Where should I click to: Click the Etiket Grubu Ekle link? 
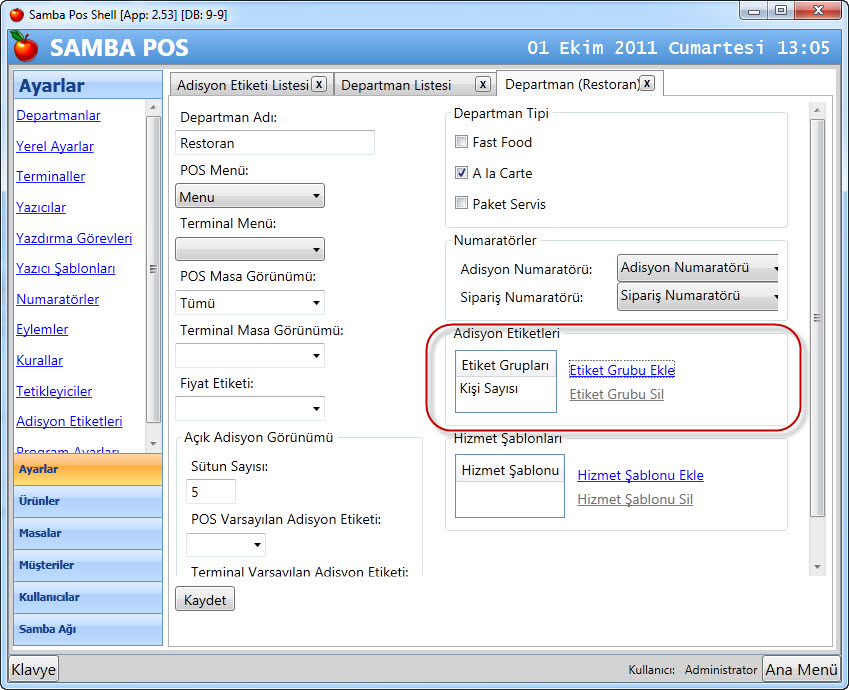click(x=622, y=370)
